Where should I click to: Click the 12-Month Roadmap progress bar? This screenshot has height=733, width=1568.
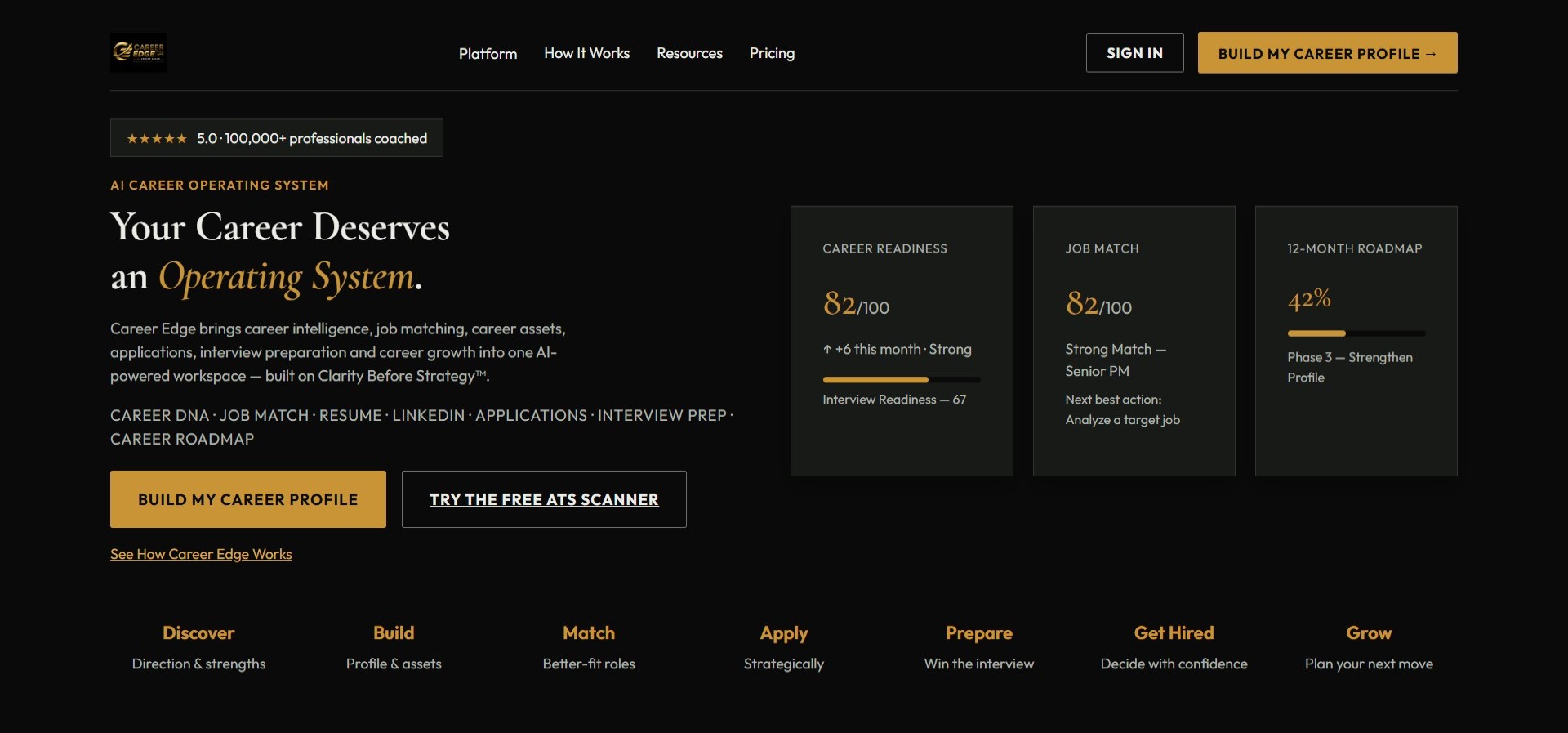[1356, 333]
